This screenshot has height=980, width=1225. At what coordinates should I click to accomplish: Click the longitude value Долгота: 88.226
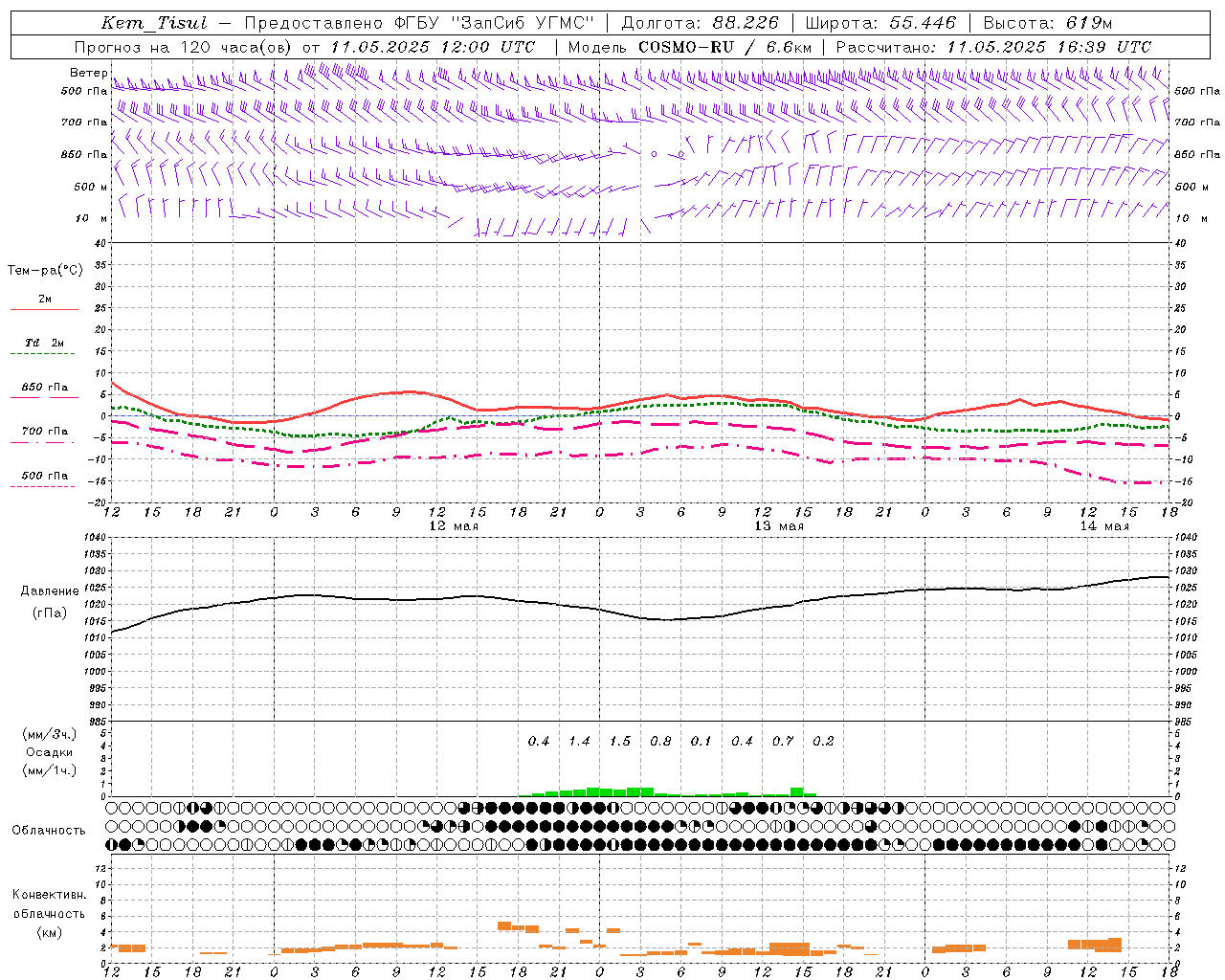pyautogui.click(x=701, y=23)
